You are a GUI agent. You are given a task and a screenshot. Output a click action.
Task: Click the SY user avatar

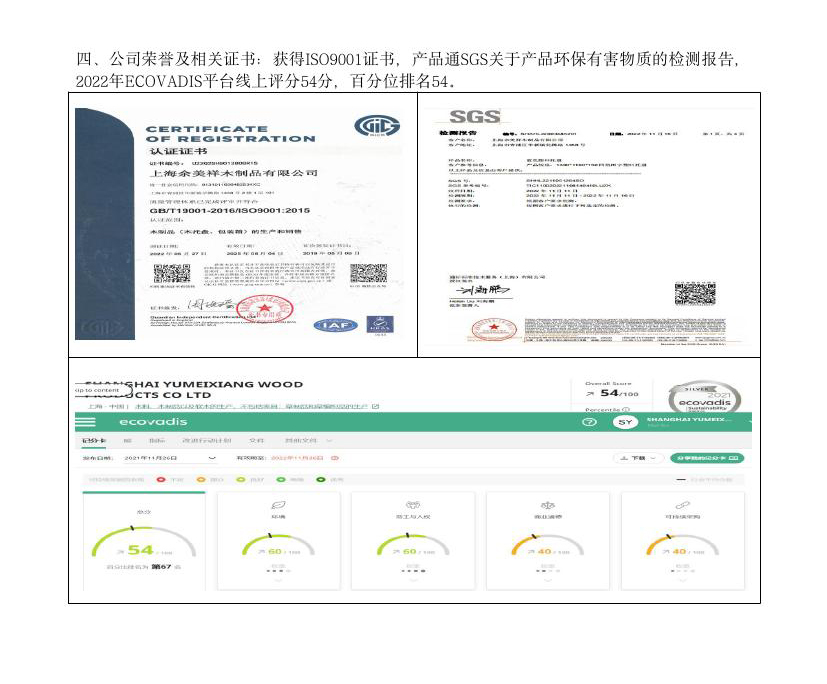pyautogui.click(x=625, y=422)
